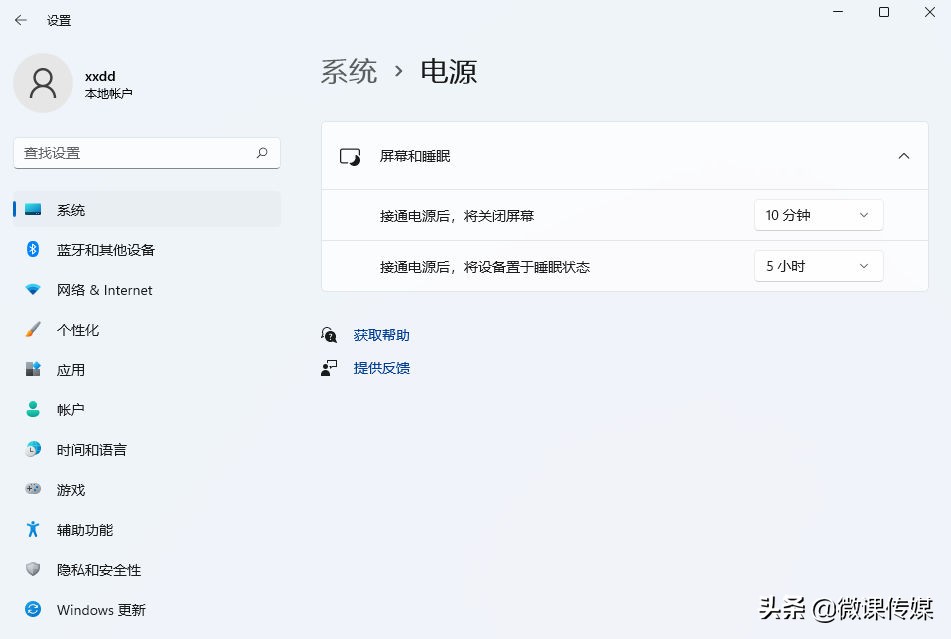Screen dimensions: 951x639
Task: Go to 个性化 settings
Action: 147,329
